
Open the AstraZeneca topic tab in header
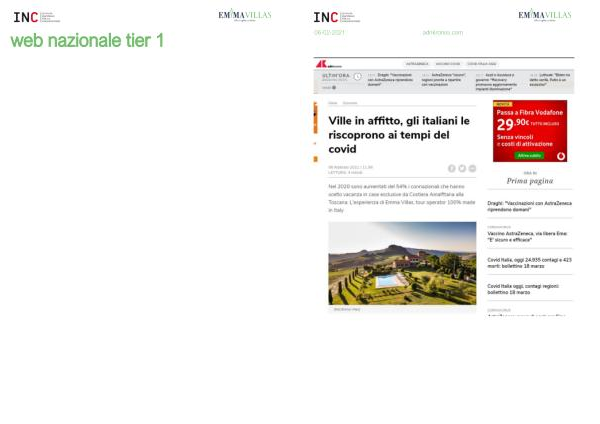click(x=417, y=64)
